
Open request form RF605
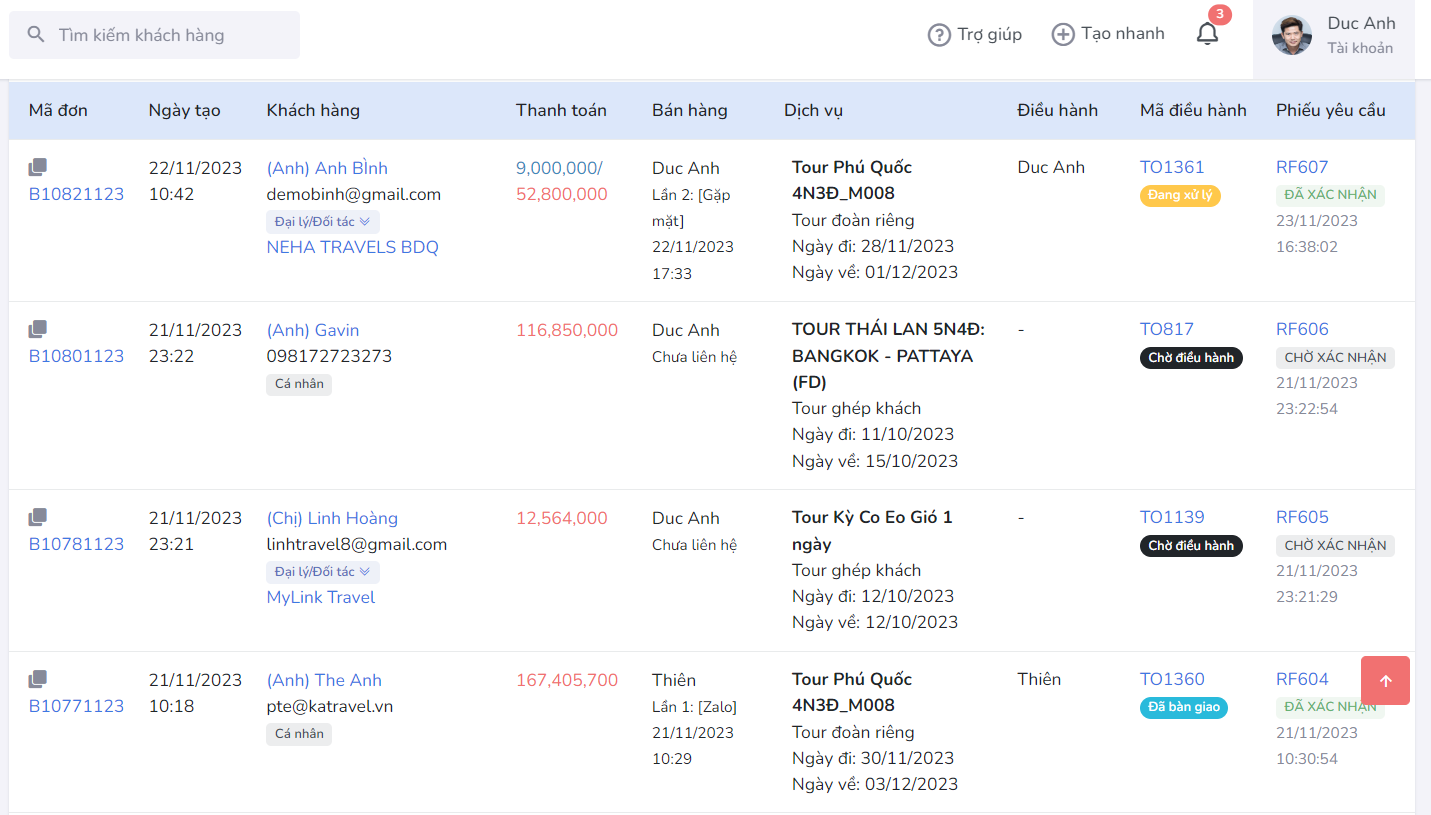(x=1302, y=517)
